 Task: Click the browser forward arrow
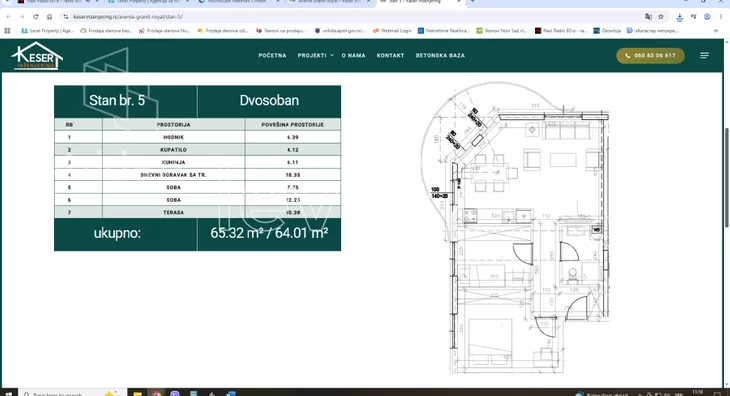click(22, 17)
